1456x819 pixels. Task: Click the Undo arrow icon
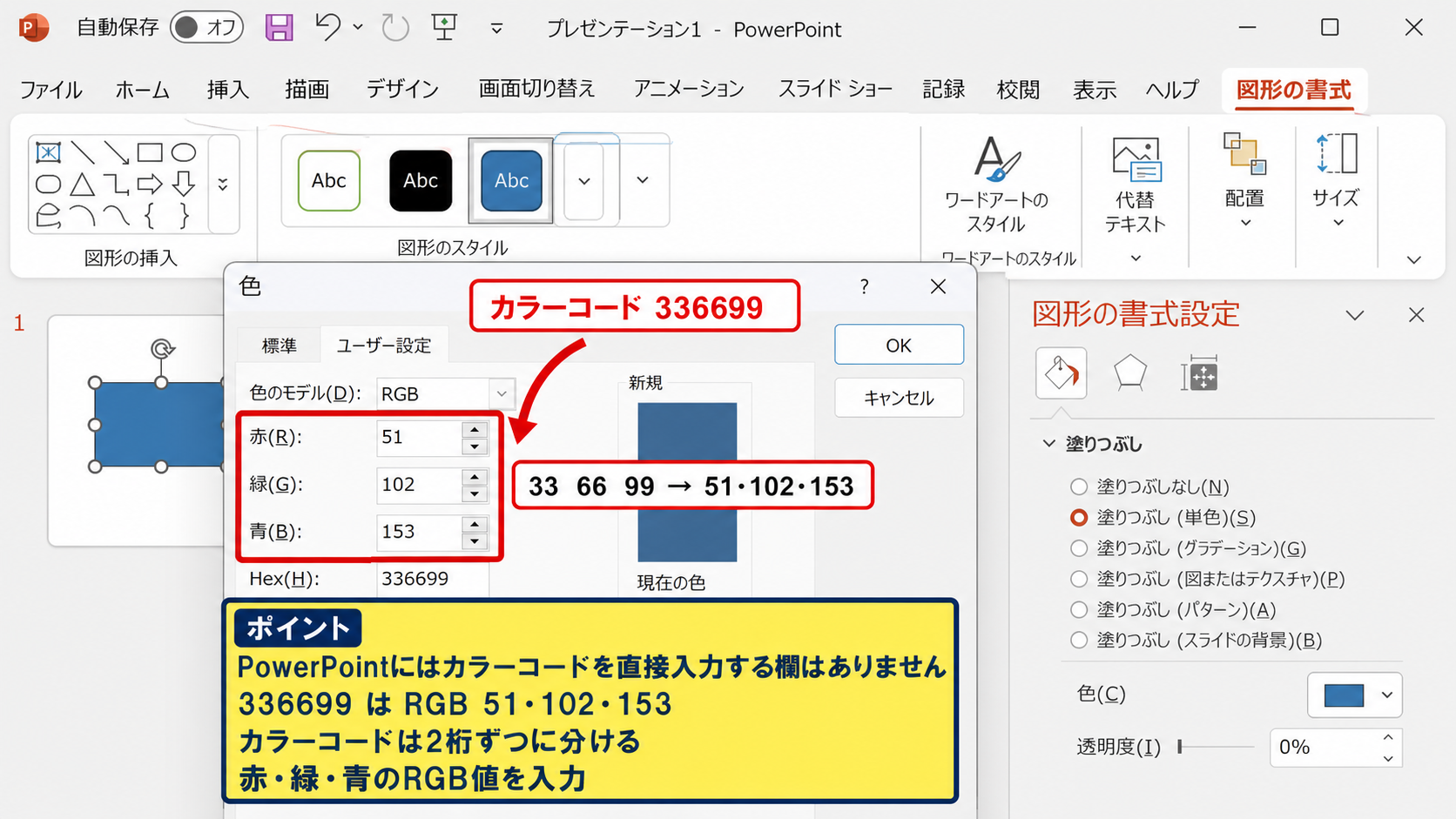tap(328, 28)
